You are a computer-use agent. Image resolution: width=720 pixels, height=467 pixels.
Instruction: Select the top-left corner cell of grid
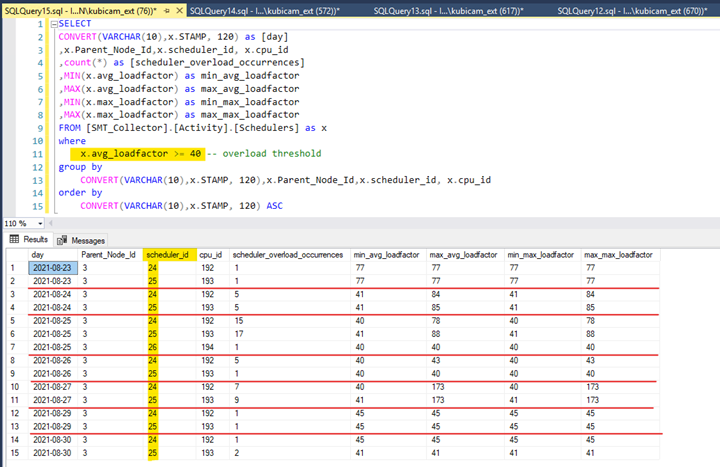pos(17,255)
